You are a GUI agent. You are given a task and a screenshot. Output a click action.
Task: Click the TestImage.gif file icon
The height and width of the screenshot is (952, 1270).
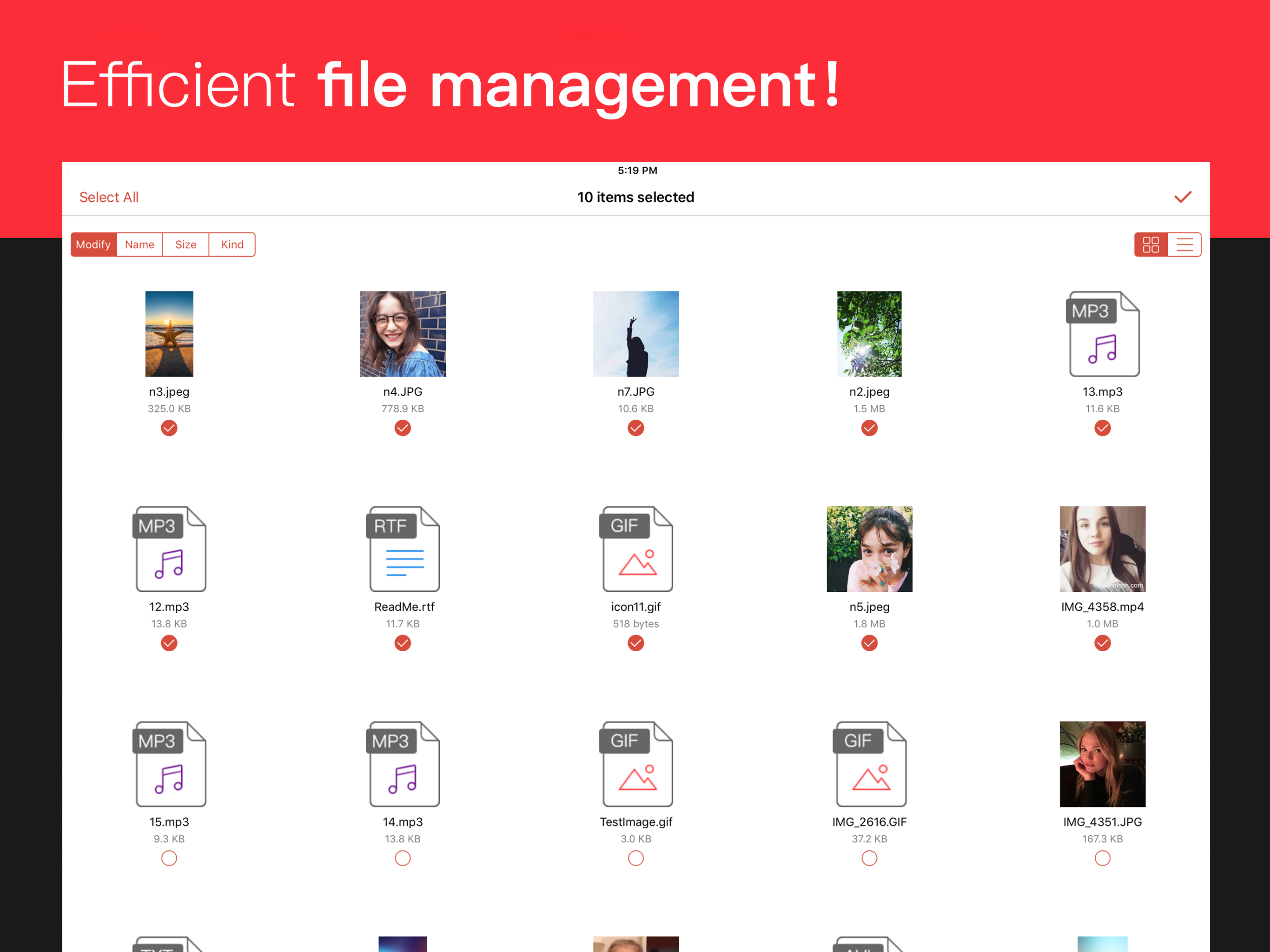(x=636, y=764)
